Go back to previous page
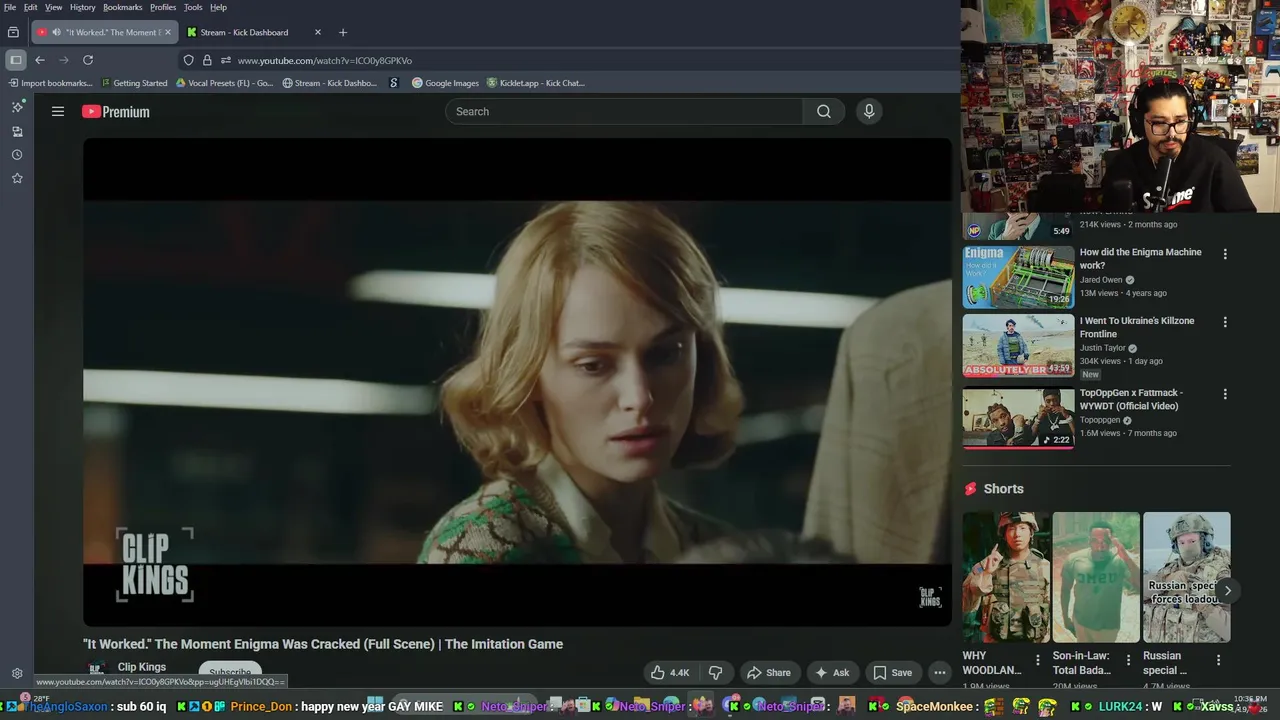This screenshot has height=720, width=1280. pos(40,60)
